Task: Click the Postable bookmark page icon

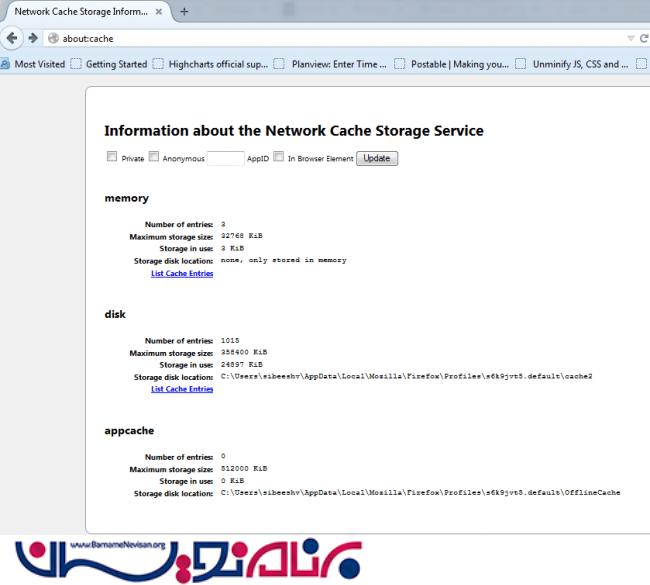Action: point(399,64)
